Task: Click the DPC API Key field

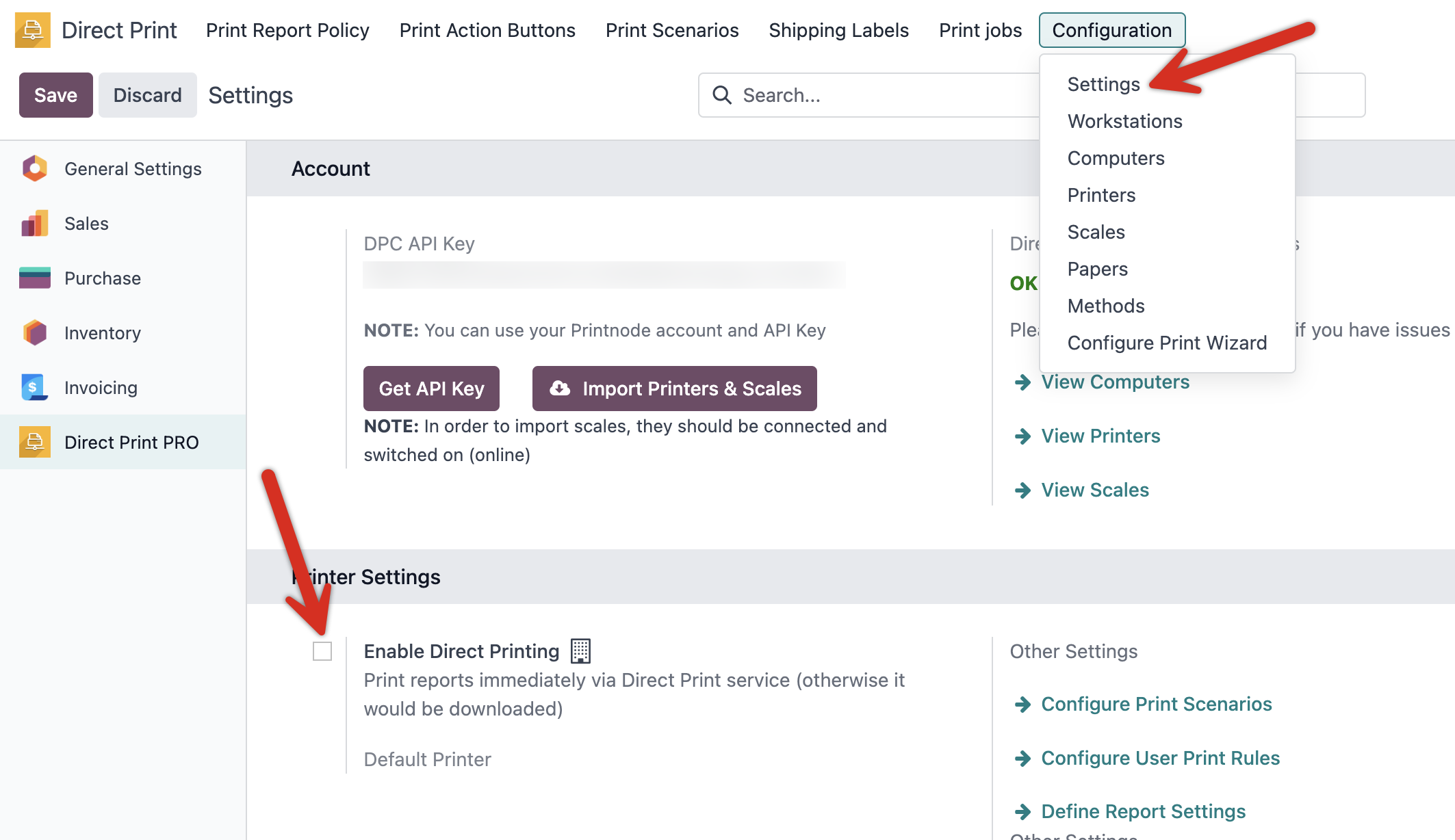Action: [x=604, y=275]
